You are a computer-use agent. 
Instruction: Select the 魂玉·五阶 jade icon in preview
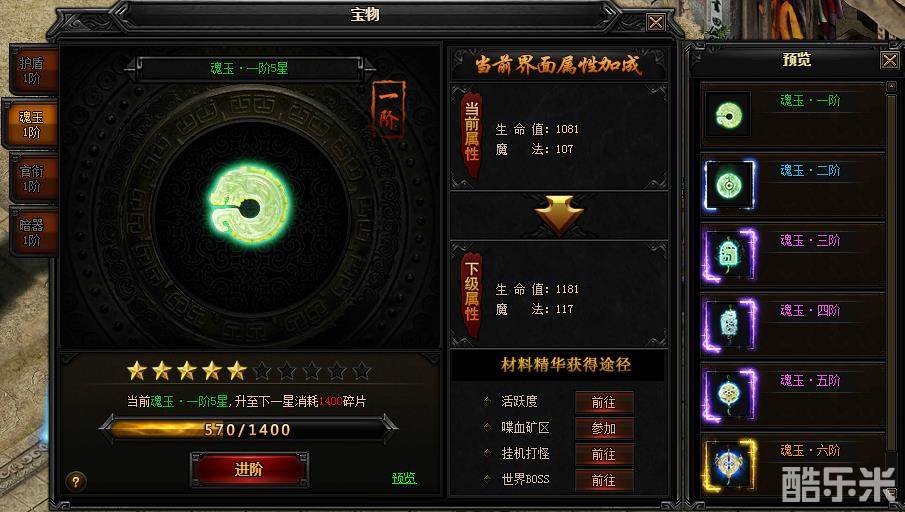click(x=729, y=395)
